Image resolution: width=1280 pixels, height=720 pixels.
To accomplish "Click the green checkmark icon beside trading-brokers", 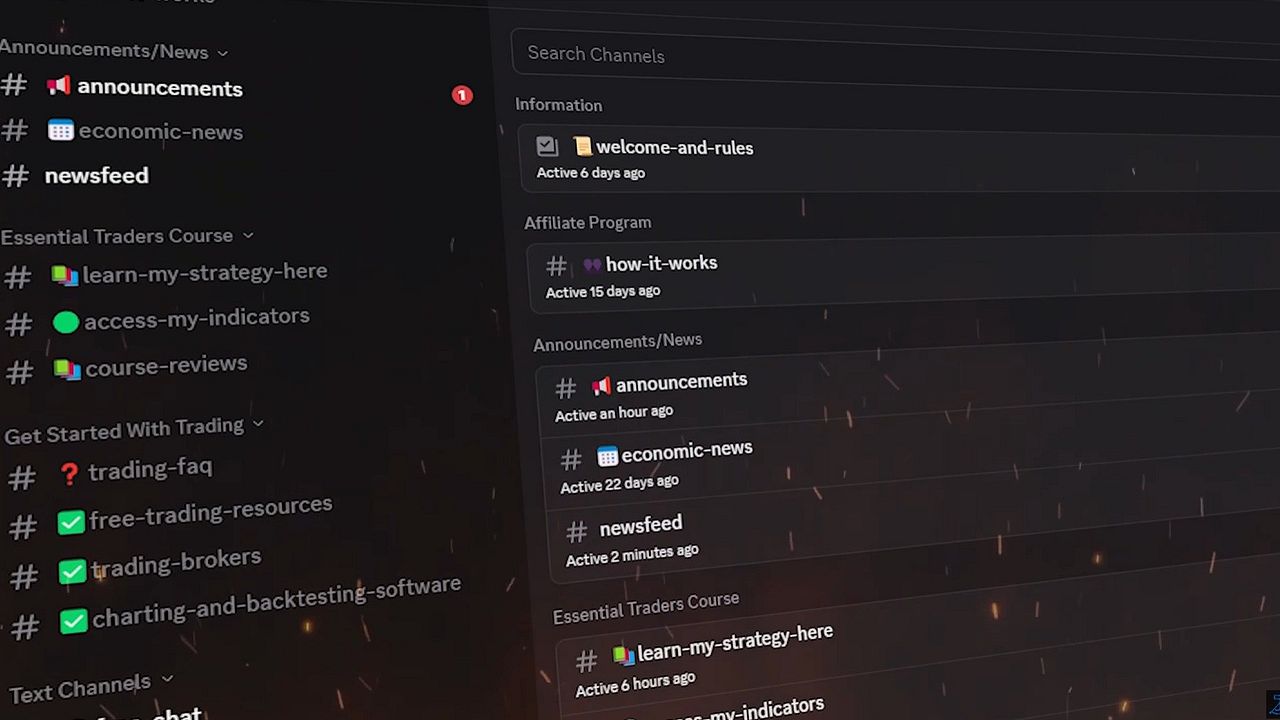I will tap(72, 572).
